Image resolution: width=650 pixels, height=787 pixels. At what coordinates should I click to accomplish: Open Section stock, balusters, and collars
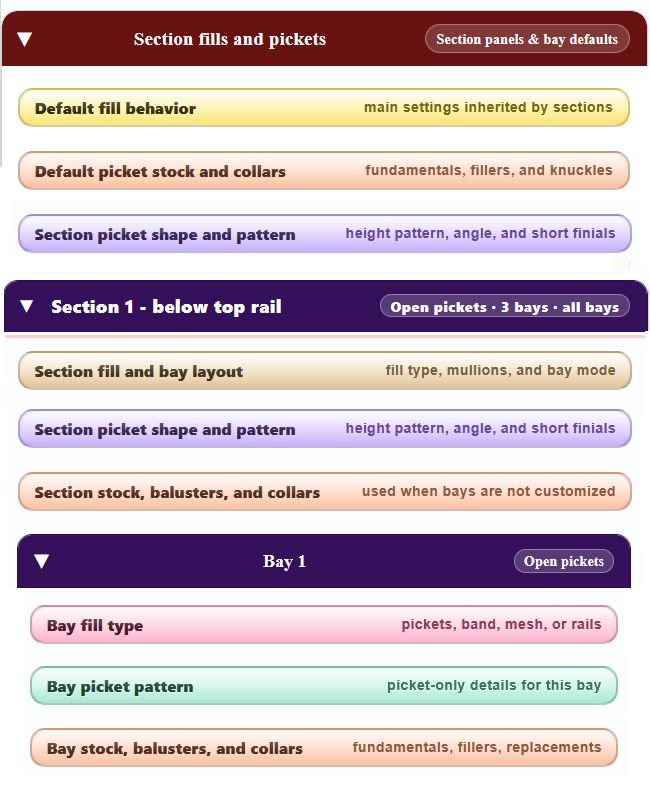[325, 491]
